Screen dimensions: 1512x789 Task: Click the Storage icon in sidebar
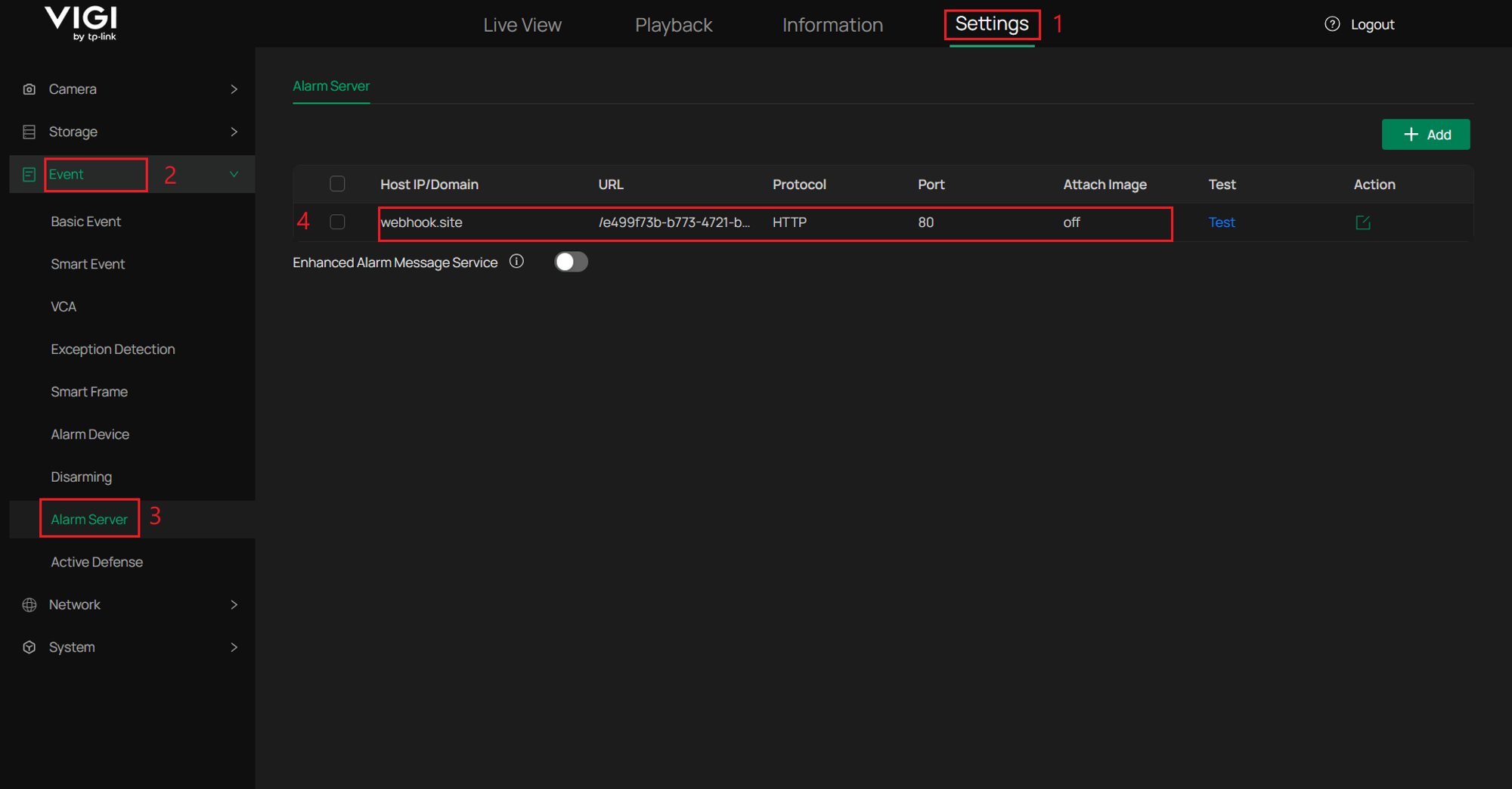click(29, 132)
